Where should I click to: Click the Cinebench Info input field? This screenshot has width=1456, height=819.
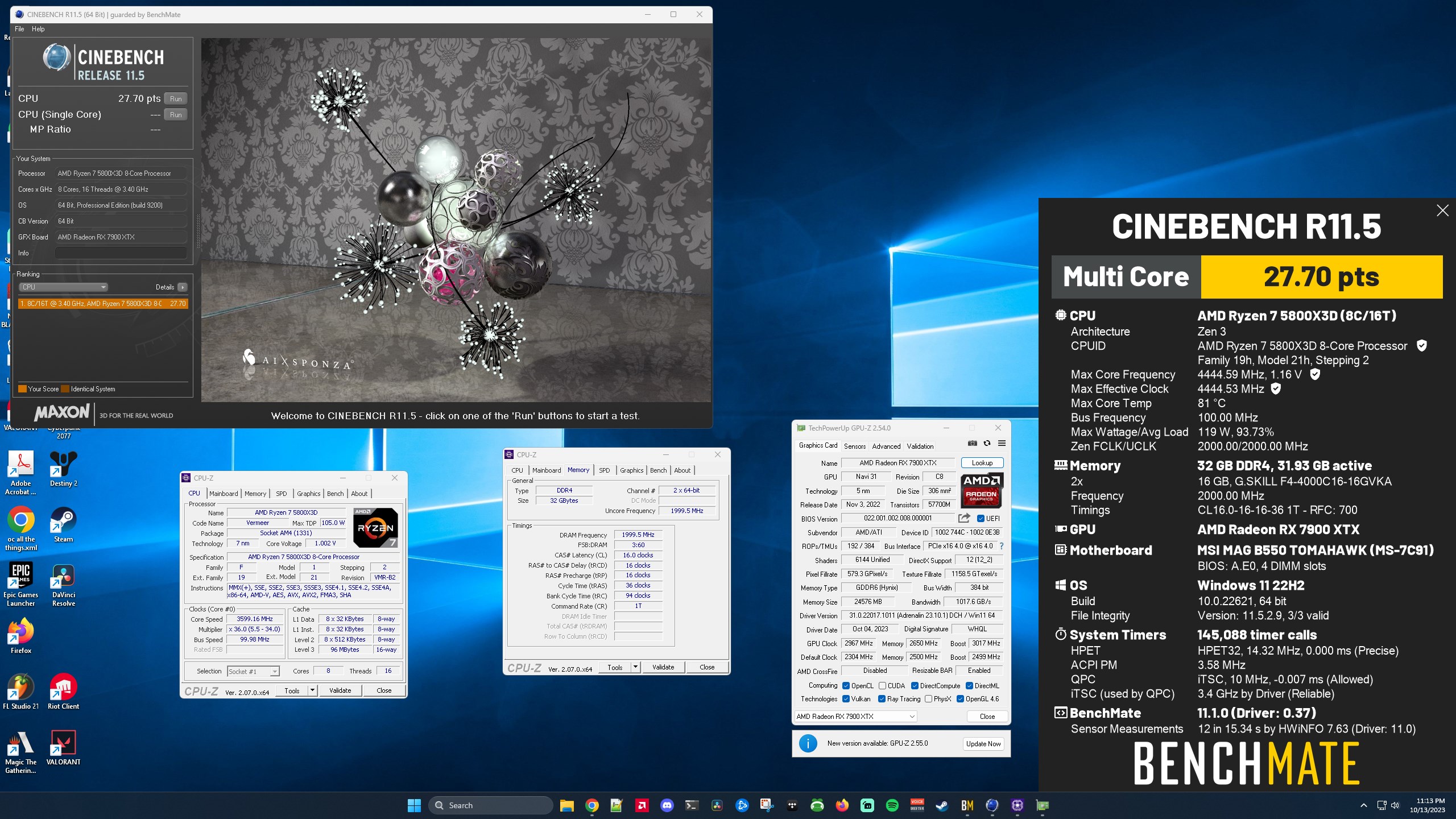(x=121, y=253)
